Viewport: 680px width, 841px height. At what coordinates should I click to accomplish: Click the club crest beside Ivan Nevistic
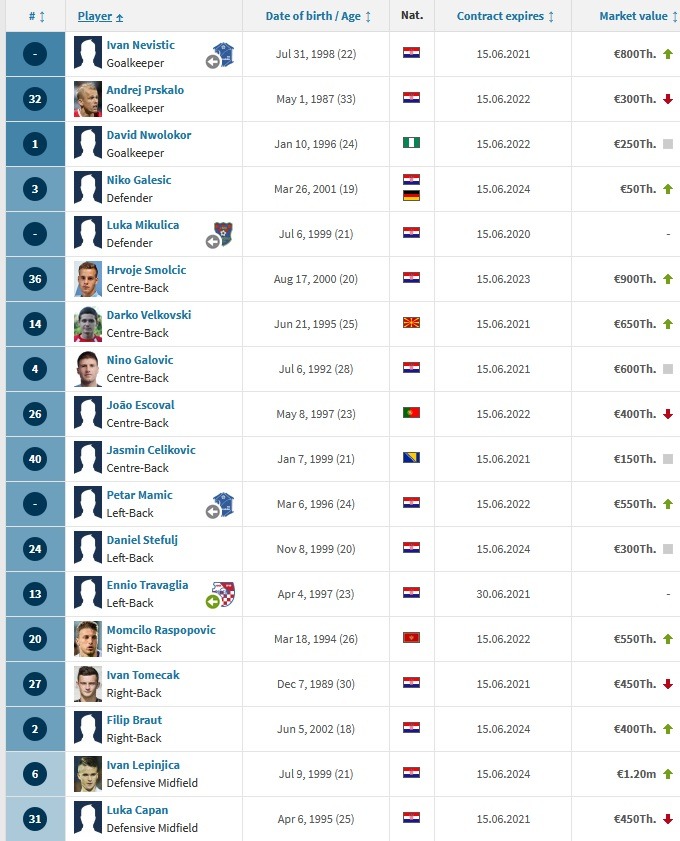pos(223,54)
